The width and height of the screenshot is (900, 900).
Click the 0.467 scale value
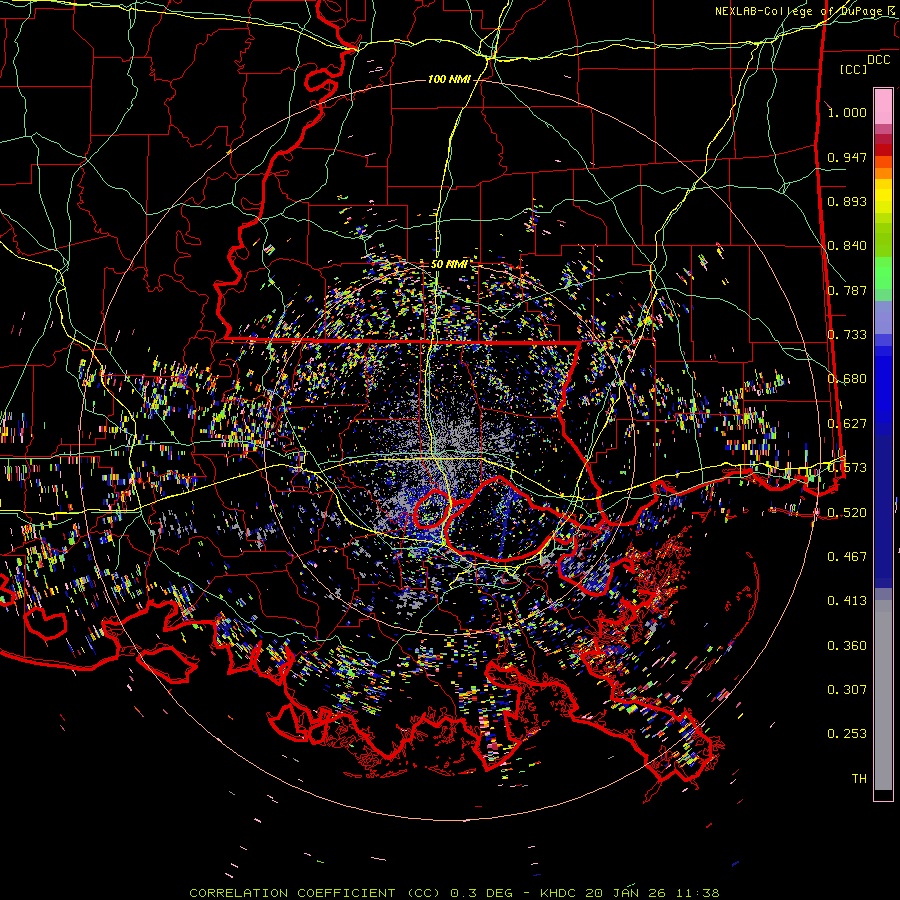coord(847,557)
